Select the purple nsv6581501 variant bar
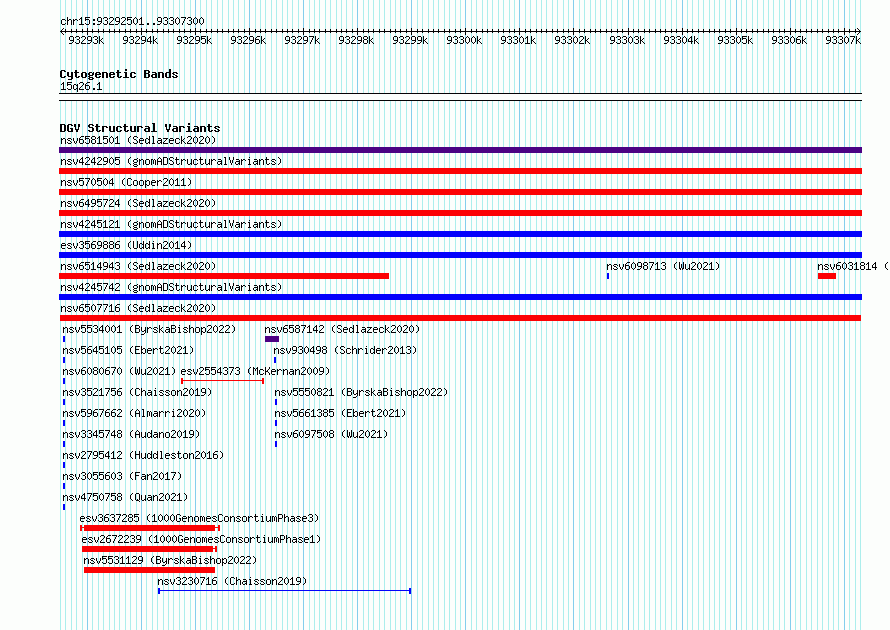The width and height of the screenshot is (890, 630). coord(460,150)
